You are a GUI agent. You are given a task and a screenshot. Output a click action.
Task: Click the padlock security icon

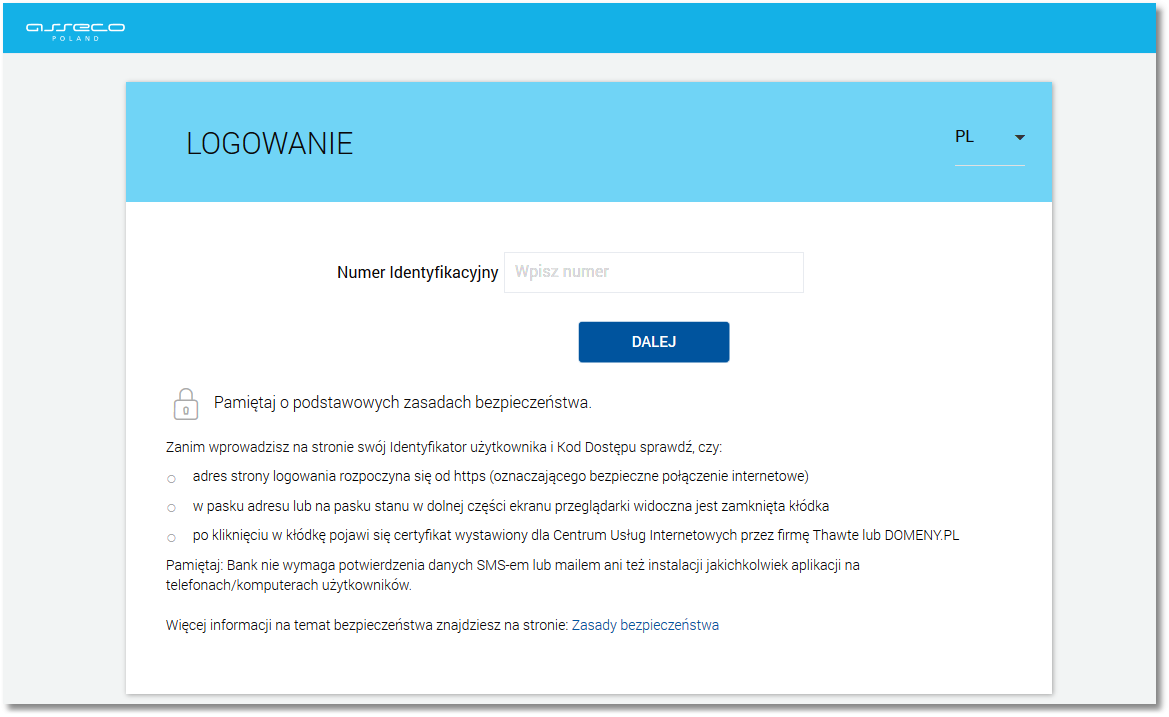tap(186, 404)
